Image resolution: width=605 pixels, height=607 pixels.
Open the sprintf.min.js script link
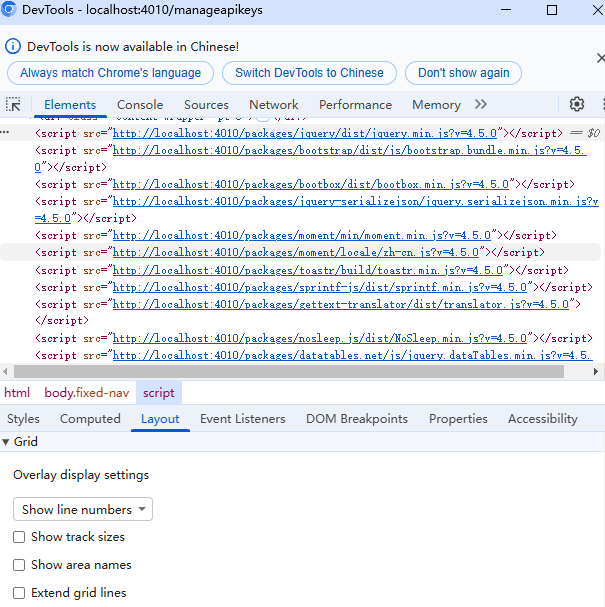tap(320, 288)
